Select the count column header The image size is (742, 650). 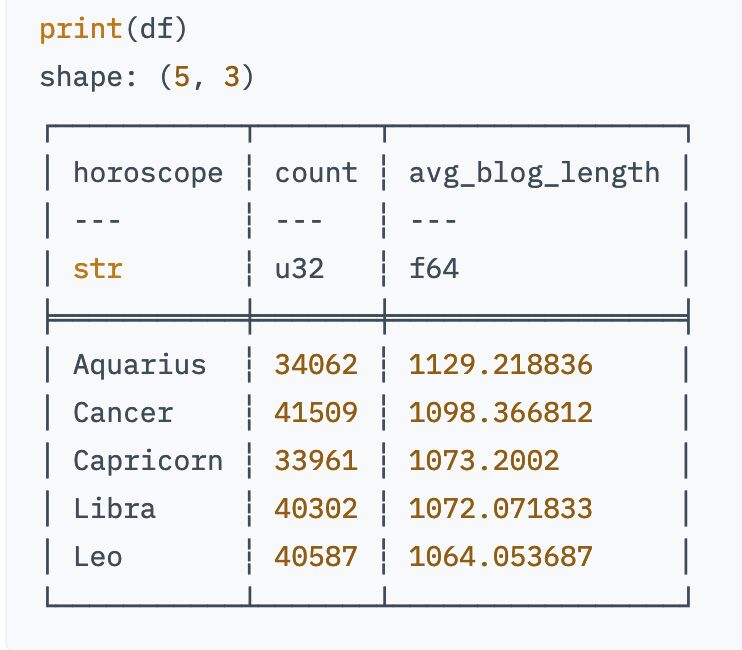315,173
